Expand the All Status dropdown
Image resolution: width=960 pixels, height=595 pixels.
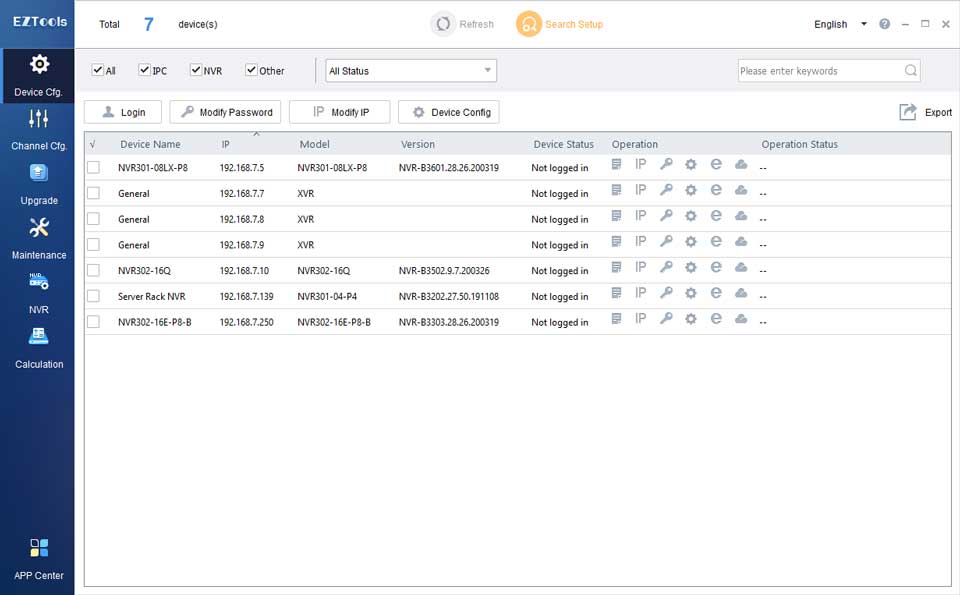(x=411, y=71)
